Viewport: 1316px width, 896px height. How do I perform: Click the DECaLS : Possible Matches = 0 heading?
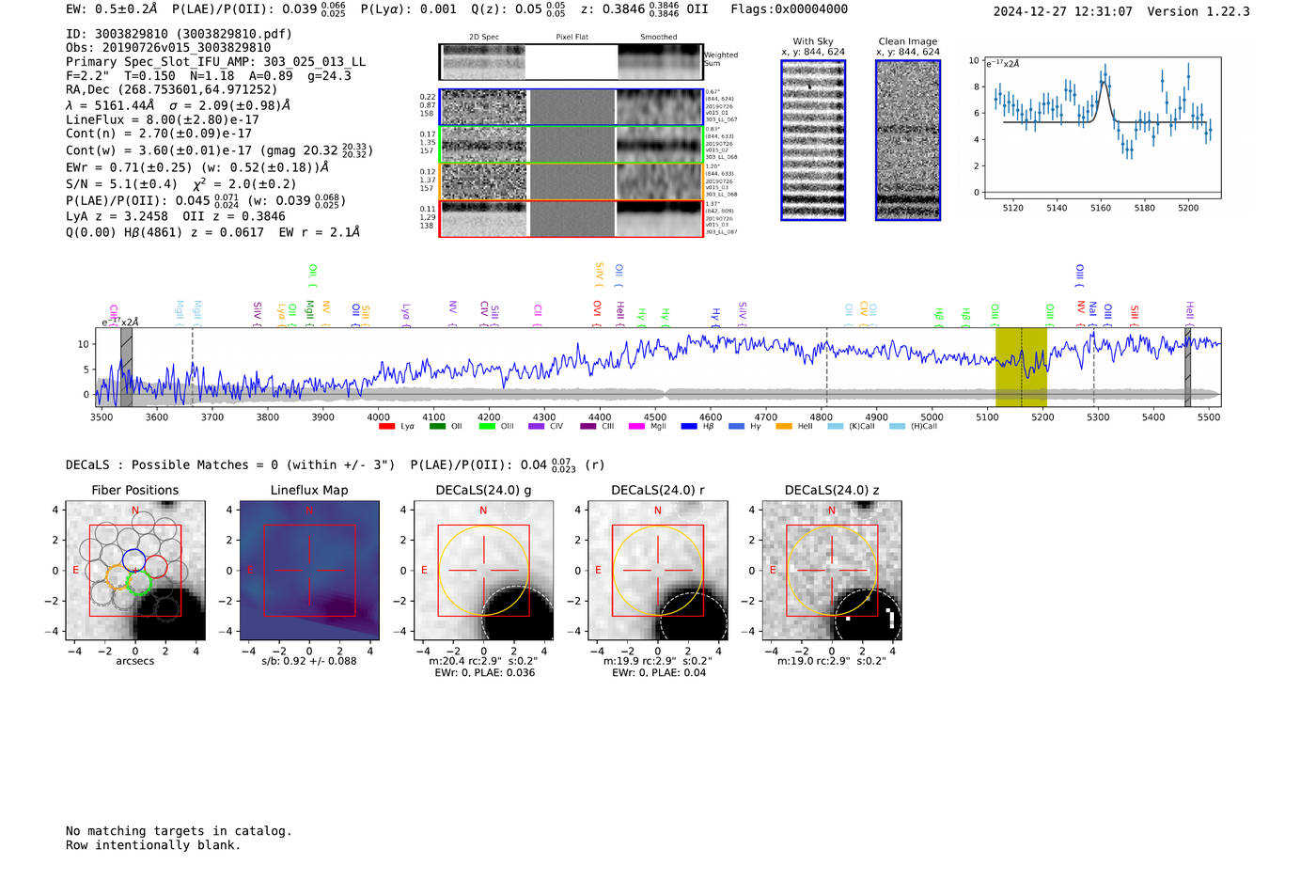pos(230,464)
